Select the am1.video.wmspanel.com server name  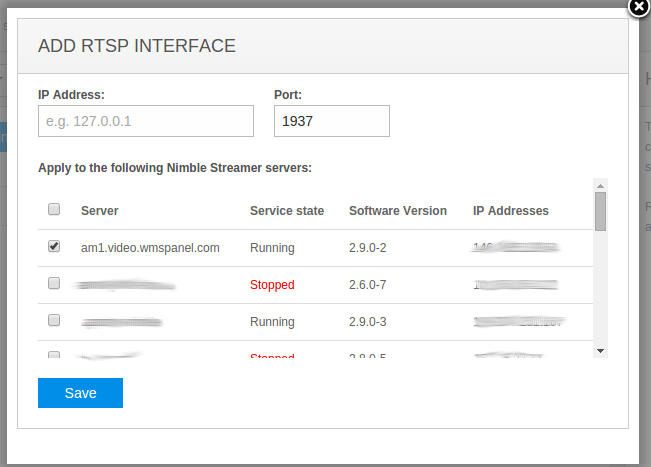tap(150, 248)
